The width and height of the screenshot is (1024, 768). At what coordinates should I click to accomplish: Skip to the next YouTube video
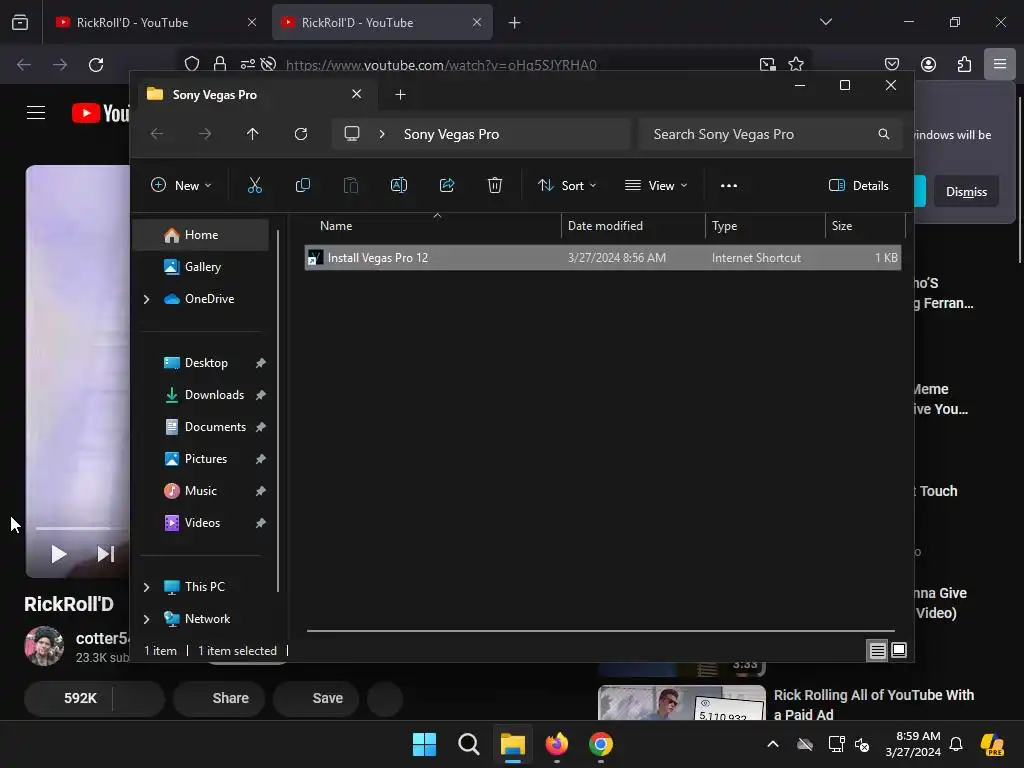105,554
